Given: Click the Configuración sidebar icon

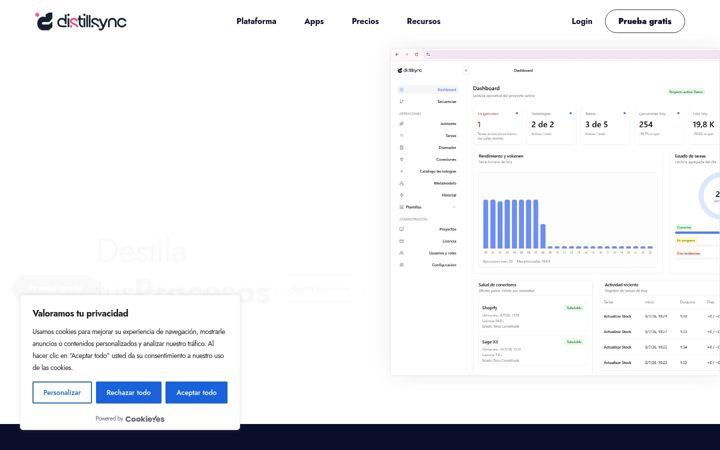Looking at the screenshot, I should [x=401, y=265].
